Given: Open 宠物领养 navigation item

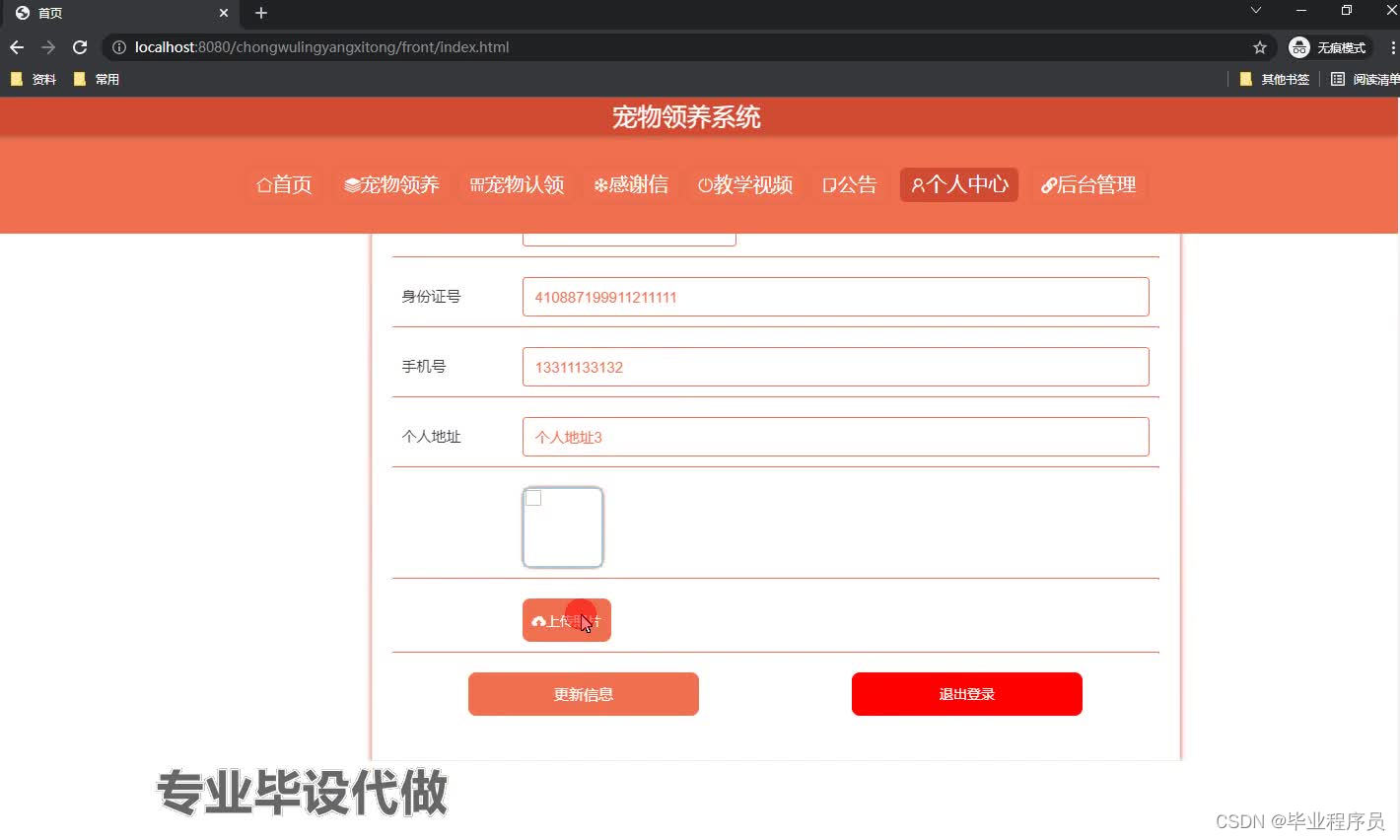Looking at the screenshot, I should 391,184.
